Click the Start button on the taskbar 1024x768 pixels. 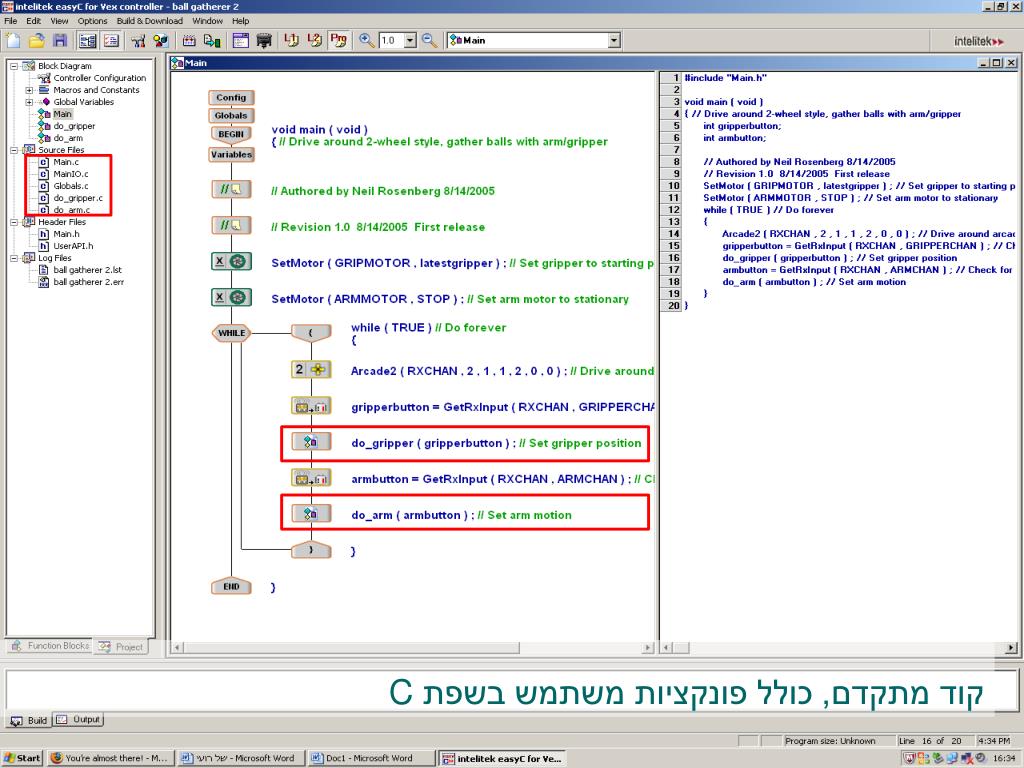[22, 758]
